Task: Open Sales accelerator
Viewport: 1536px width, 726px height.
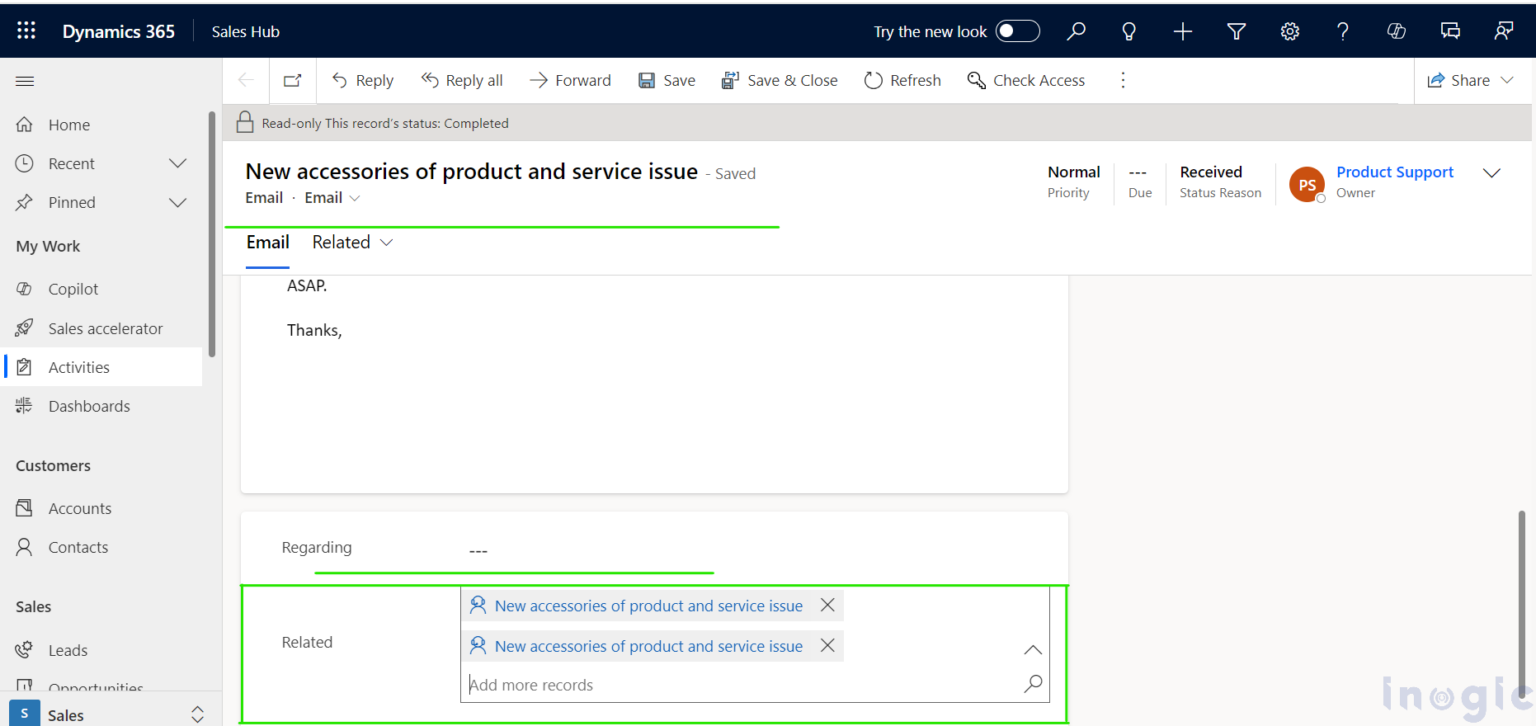Action: (x=106, y=327)
